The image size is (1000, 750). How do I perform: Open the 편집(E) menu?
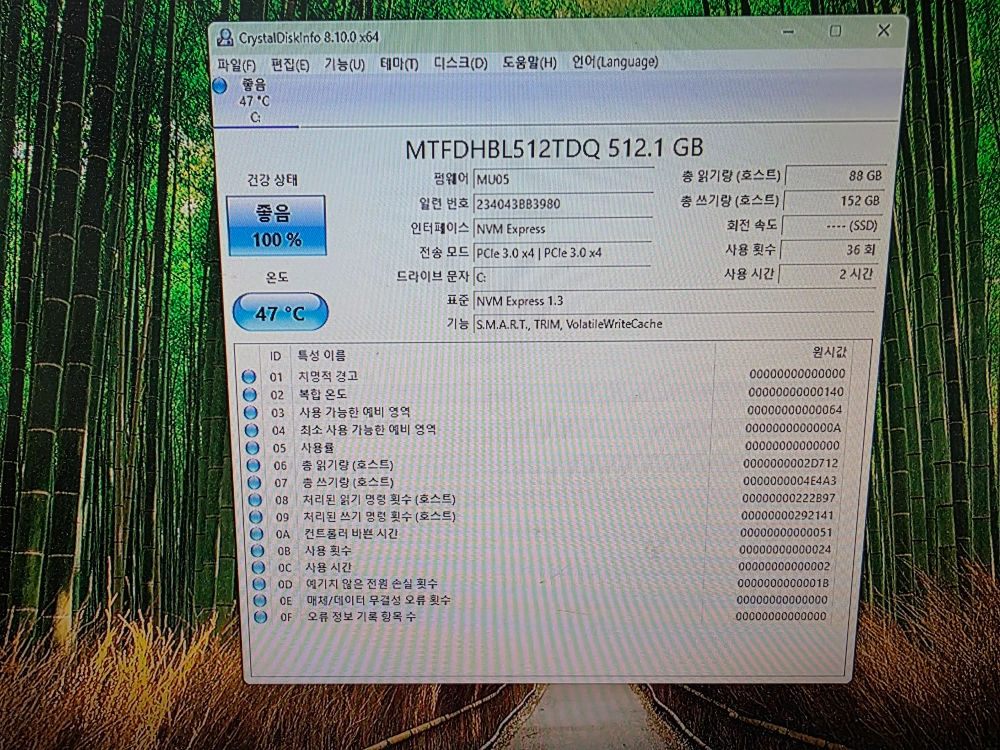290,64
